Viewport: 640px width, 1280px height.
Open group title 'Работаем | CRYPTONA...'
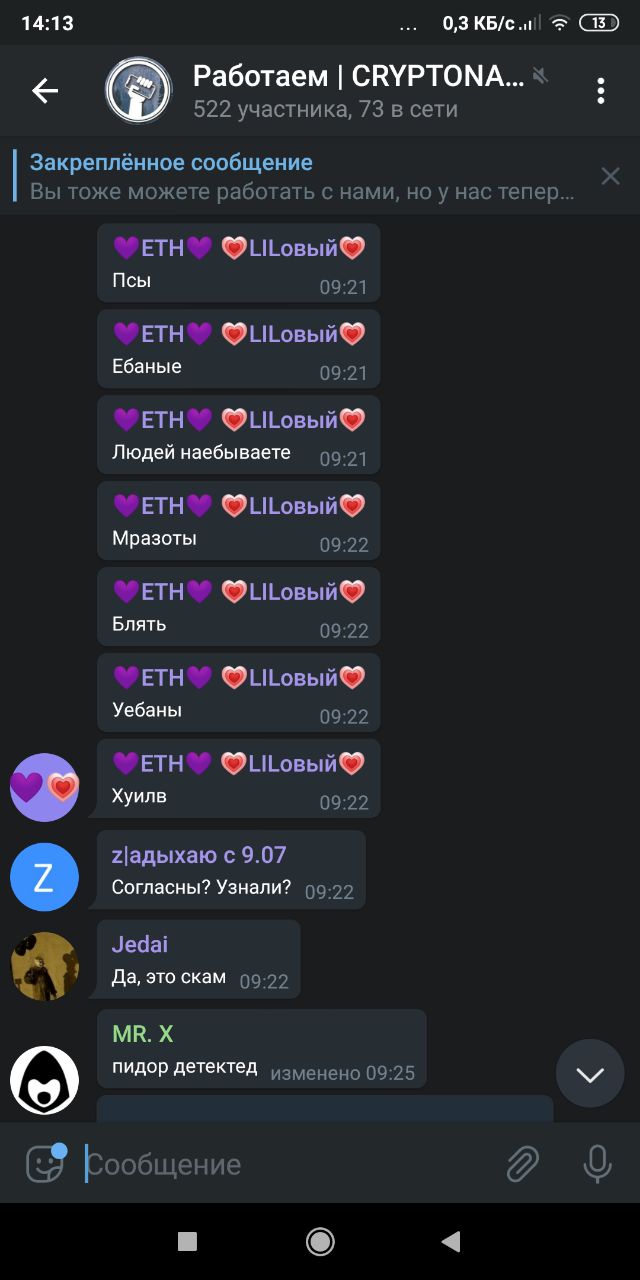(358, 75)
